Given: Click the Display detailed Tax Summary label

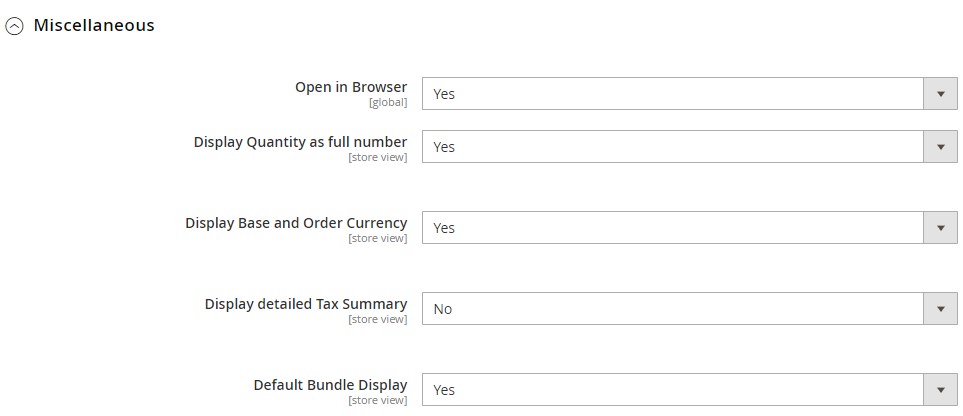Looking at the screenshot, I should coord(306,304).
